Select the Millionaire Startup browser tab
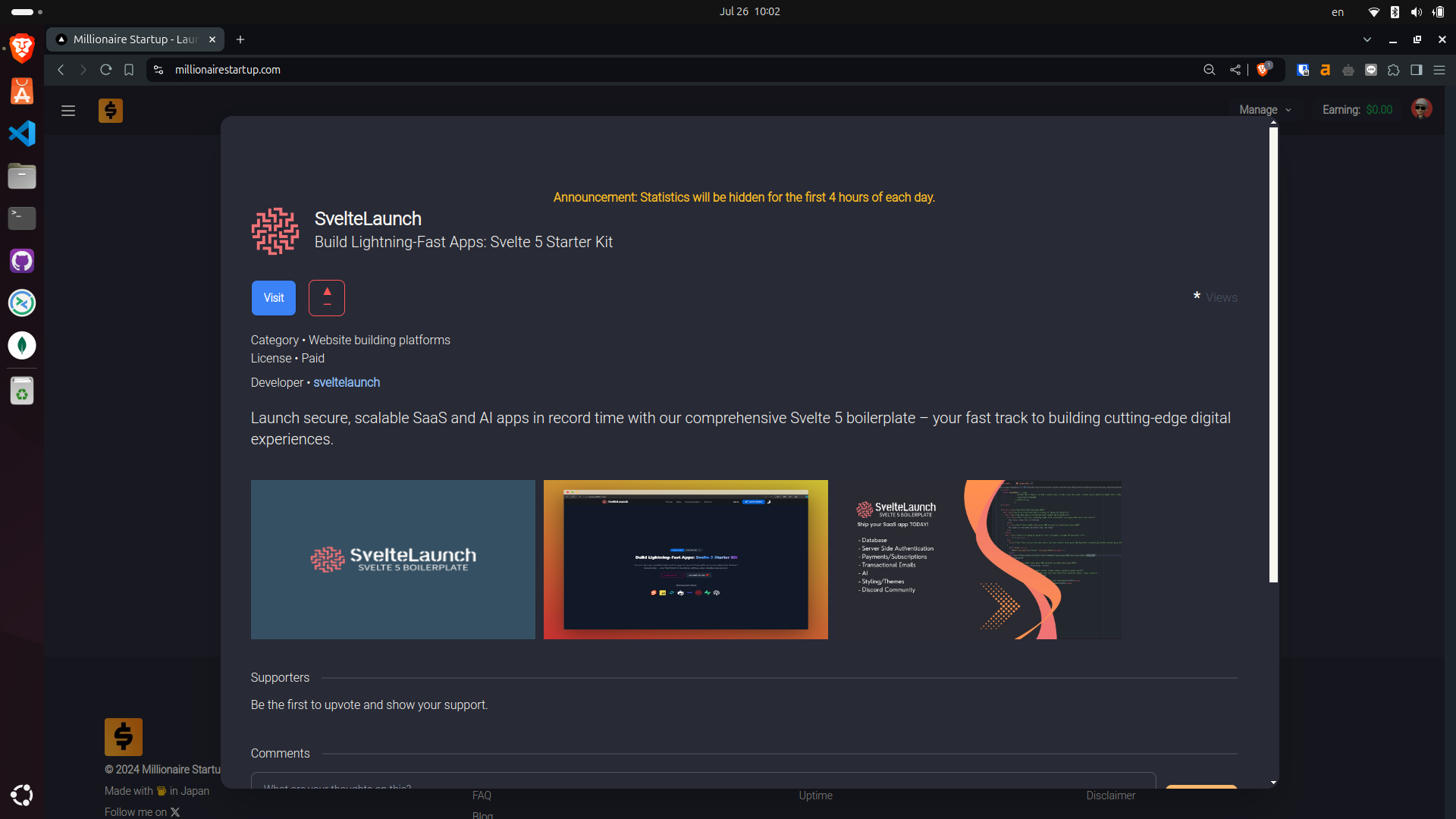1456x819 pixels. coord(136,39)
